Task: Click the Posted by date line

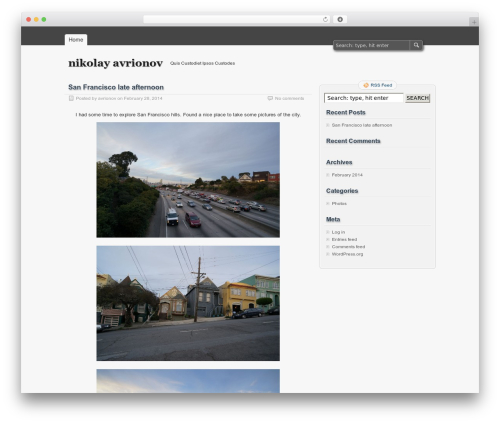Action: point(119,98)
